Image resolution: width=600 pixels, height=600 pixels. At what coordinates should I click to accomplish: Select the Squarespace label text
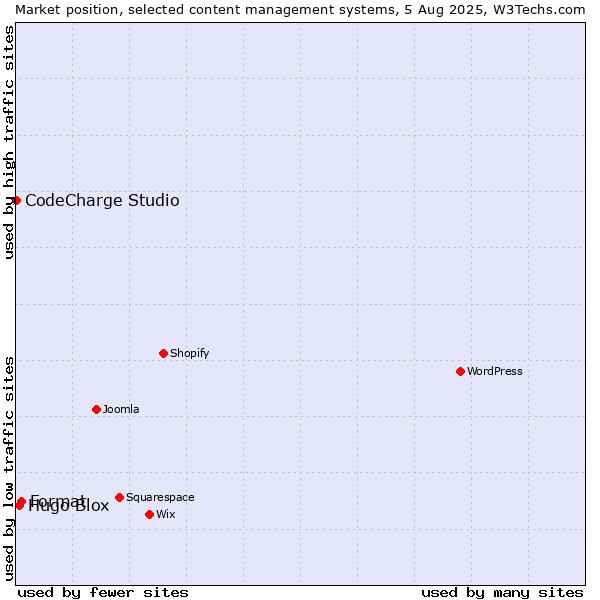point(160,497)
